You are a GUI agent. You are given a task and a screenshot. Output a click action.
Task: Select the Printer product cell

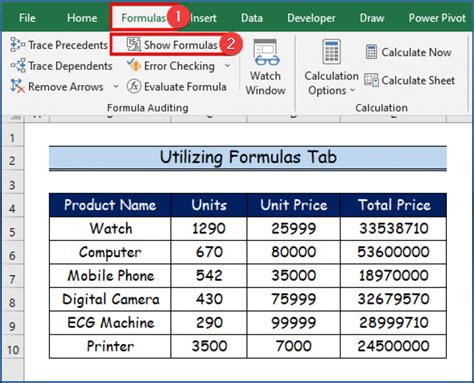tap(110, 346)
